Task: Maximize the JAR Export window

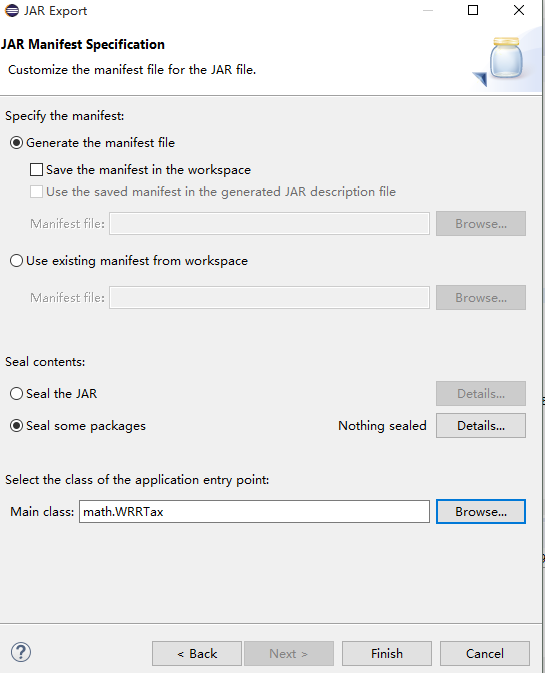Action: tap(473, 10)
